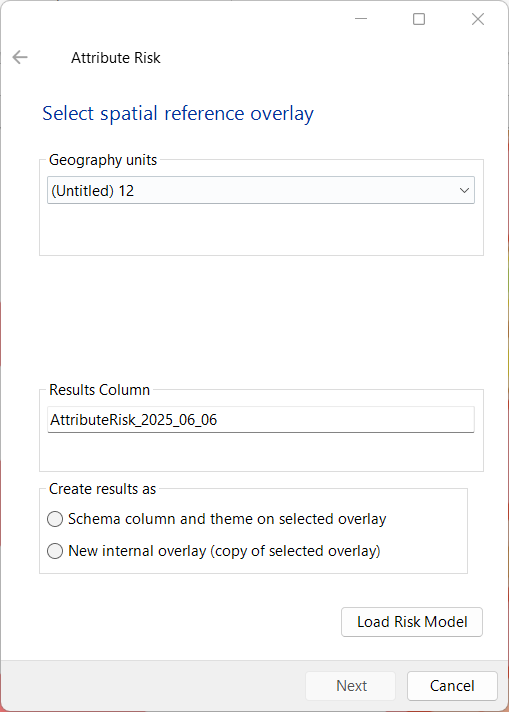This screenshot has width=509, height=712.
Task: Minimize the Attribute Risk window
Action: point(361,19)
